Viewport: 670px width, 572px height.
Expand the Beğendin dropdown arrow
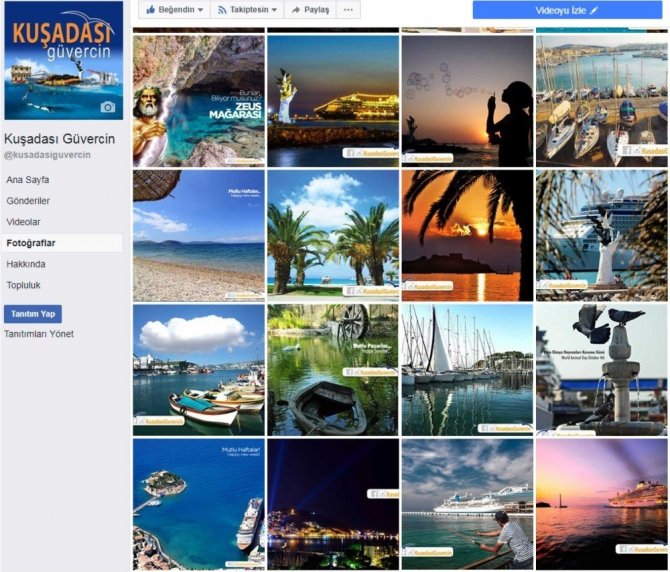[200, 10]
